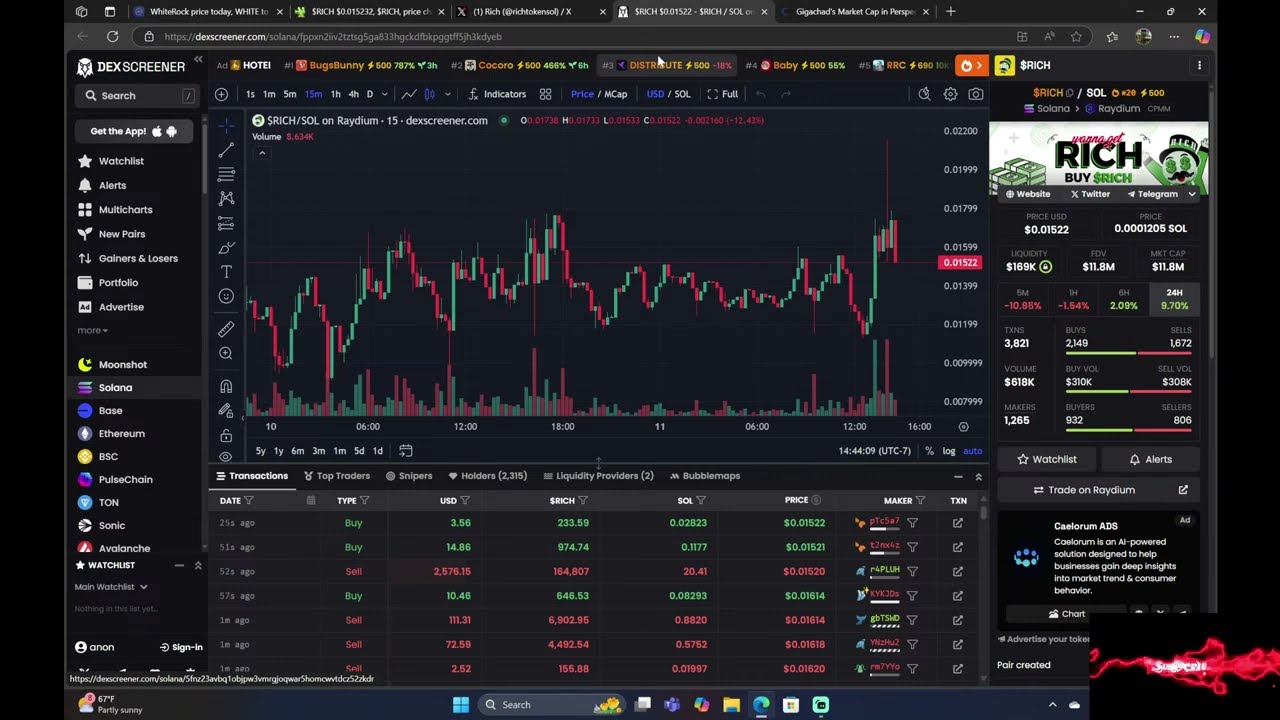Open the emoji icons tool
The width and height of the screenshot is (1280, 720).
click(226, 296)
